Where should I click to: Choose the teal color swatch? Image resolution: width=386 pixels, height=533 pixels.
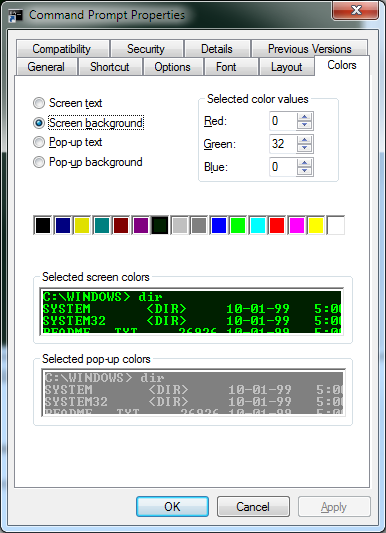click(102, 225)
